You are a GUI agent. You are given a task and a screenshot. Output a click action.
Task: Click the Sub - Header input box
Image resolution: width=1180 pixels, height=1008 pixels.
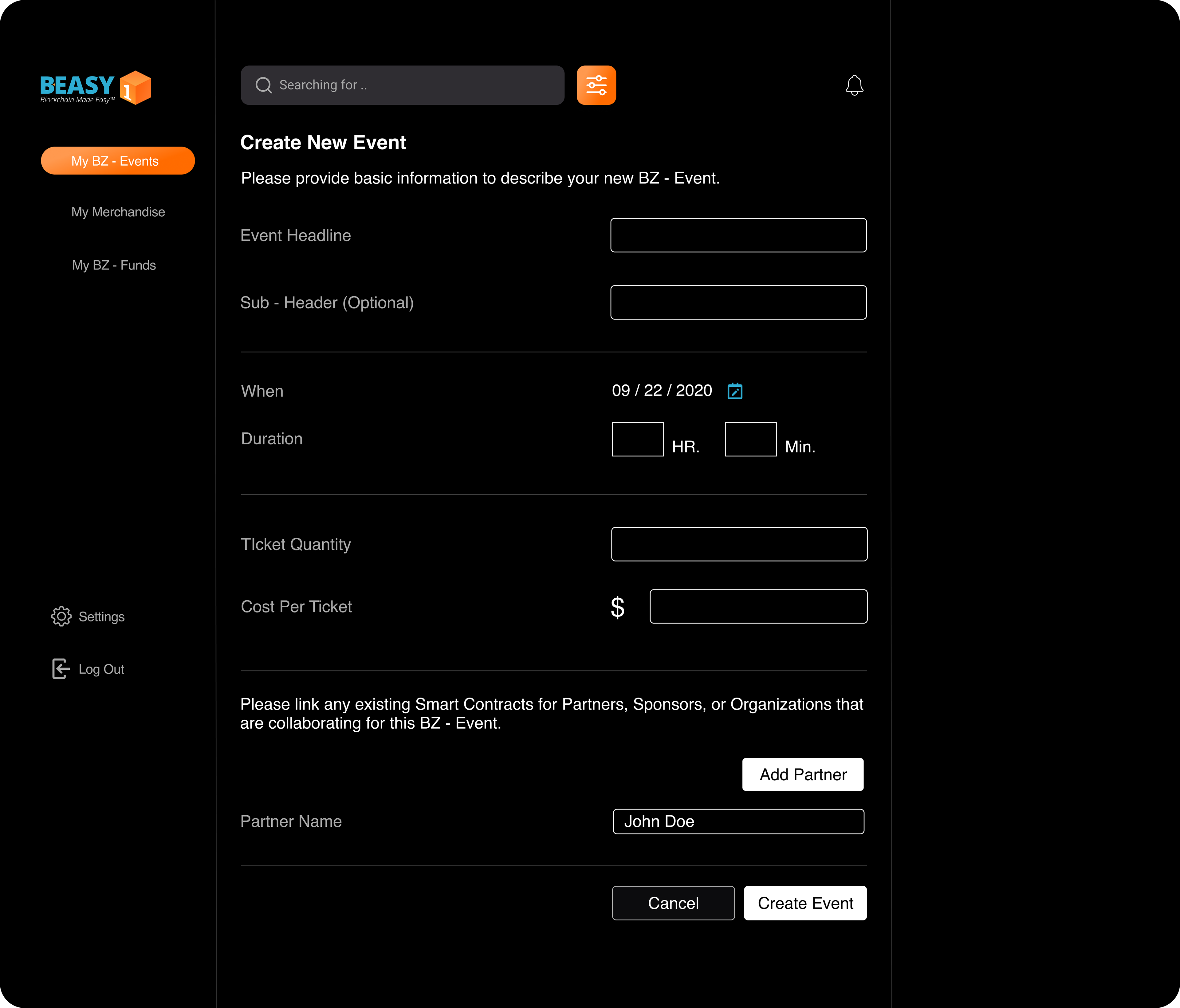739,302
